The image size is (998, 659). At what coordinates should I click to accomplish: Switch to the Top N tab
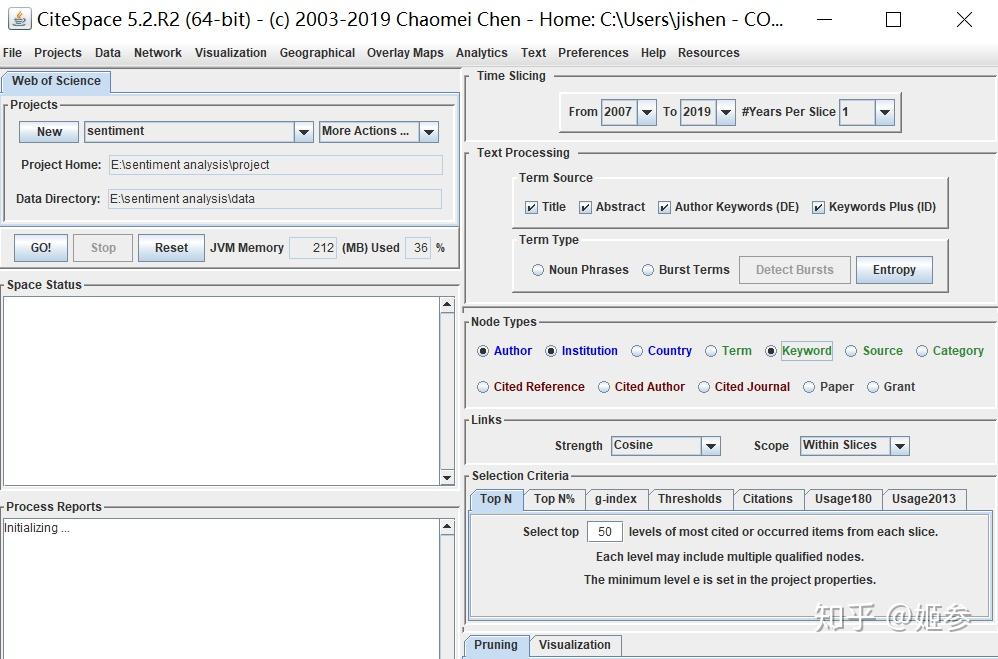pyautogui.click(x=496, y=499)
